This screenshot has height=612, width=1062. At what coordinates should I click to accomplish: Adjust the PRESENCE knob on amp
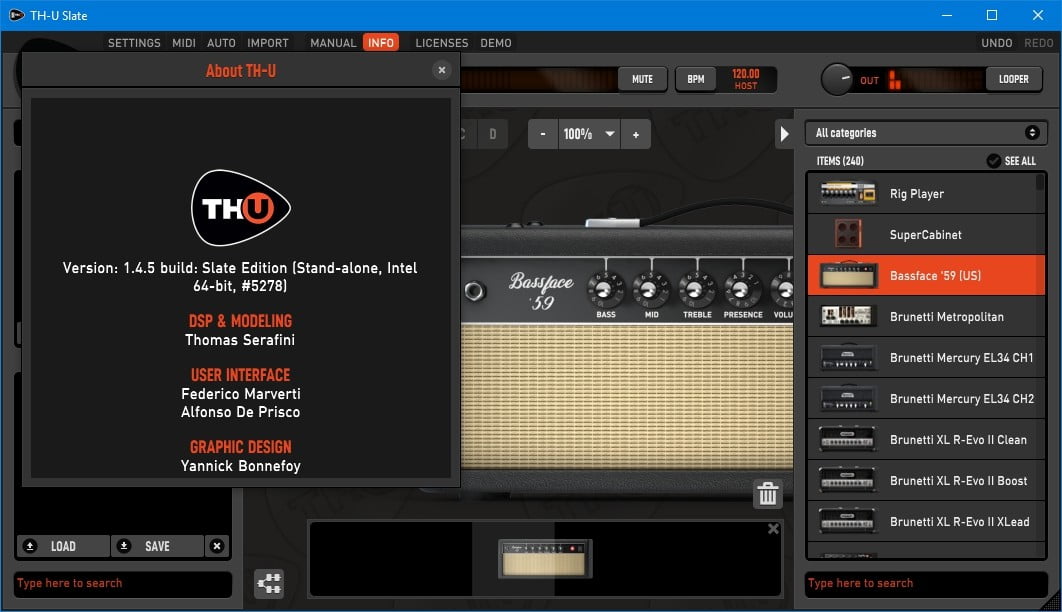coord(742,289)
